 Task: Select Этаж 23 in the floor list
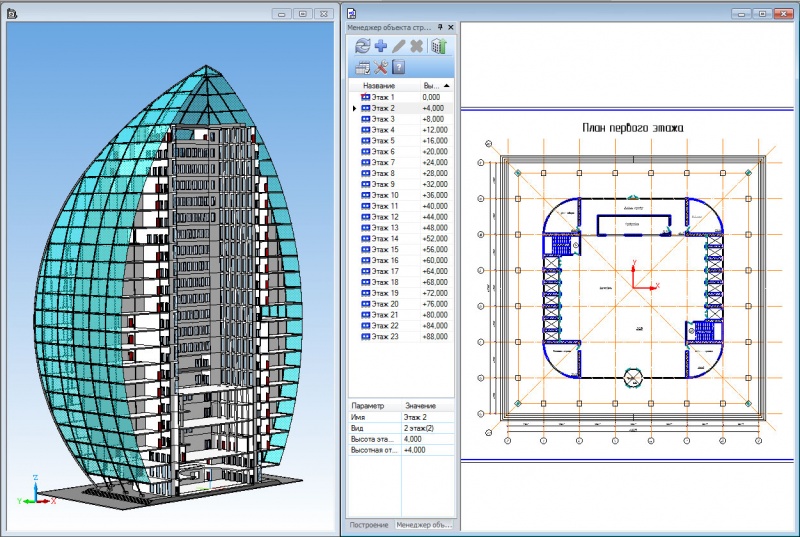386,336
